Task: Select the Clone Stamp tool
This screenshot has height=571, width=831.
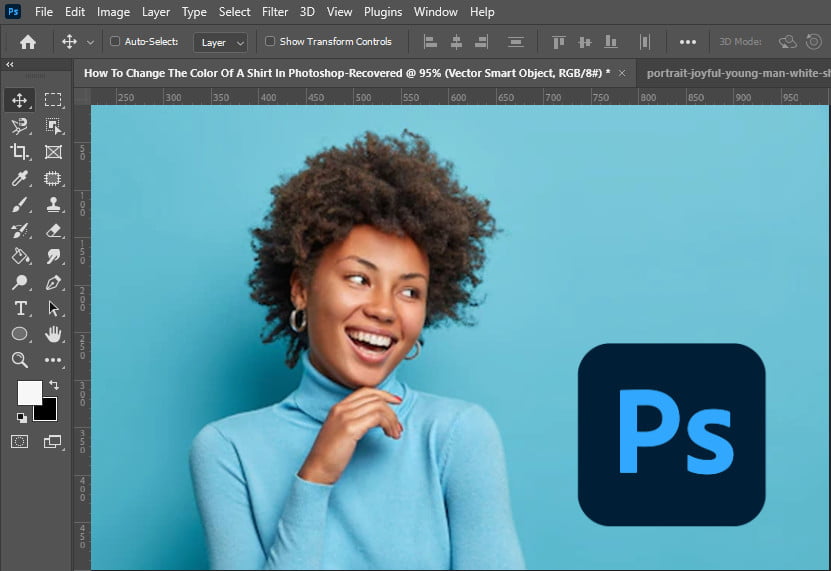Action: tap(52, 204)
